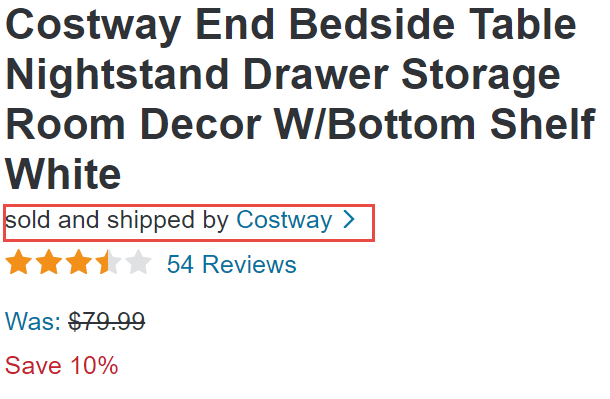Open the 54 Reviews link
Image resolution: width=610 pixels, height=399 pixels.
tap(231, 264)
